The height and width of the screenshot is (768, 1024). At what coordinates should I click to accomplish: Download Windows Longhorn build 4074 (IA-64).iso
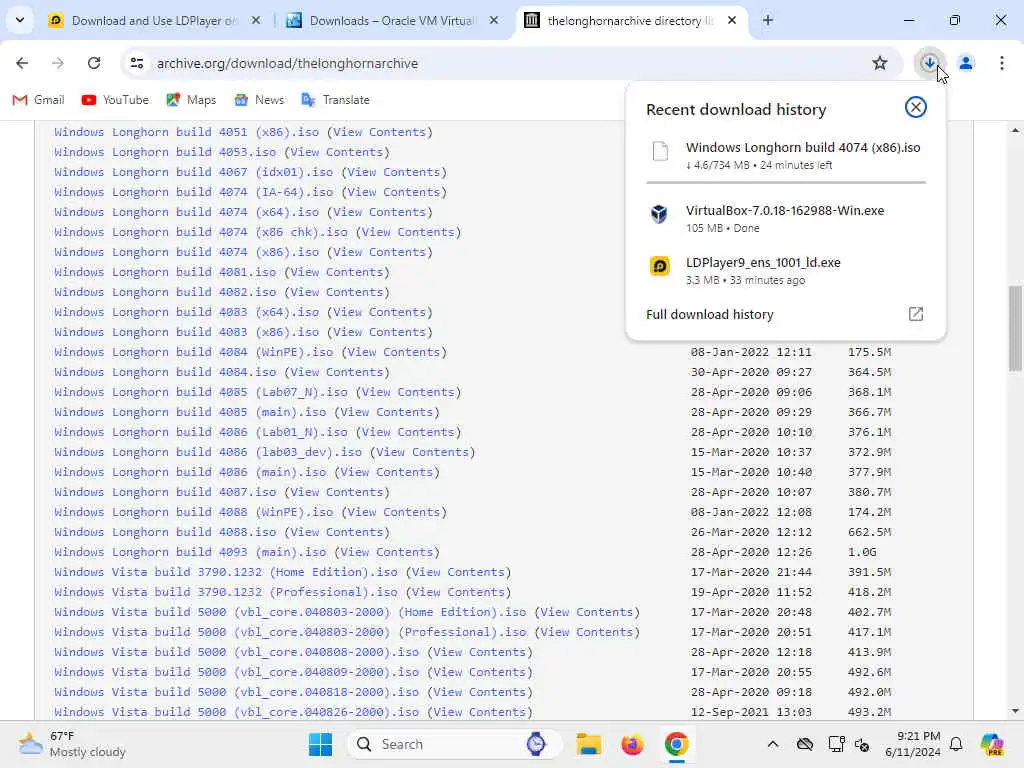(194, 192)
